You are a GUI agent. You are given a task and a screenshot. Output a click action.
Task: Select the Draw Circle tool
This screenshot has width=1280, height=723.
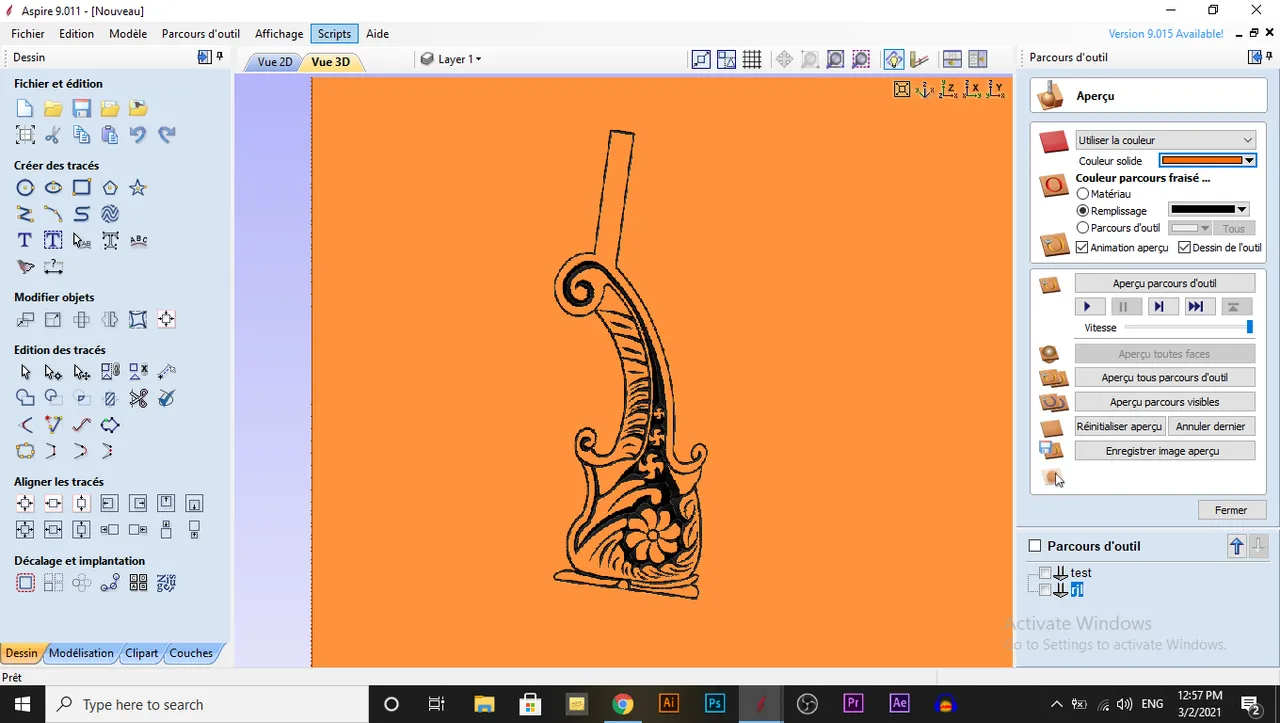[x=25, y=187]
